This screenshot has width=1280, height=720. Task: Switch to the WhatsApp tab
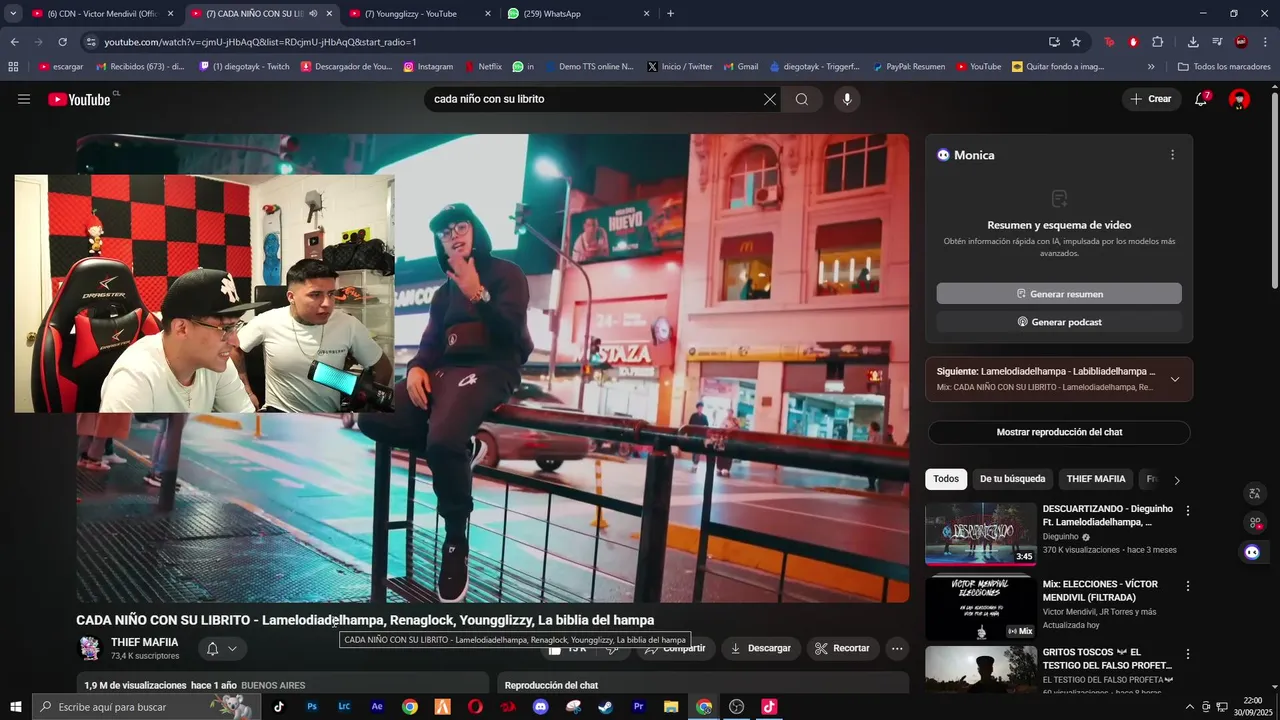pyautogui.click(x=579, y=14)
